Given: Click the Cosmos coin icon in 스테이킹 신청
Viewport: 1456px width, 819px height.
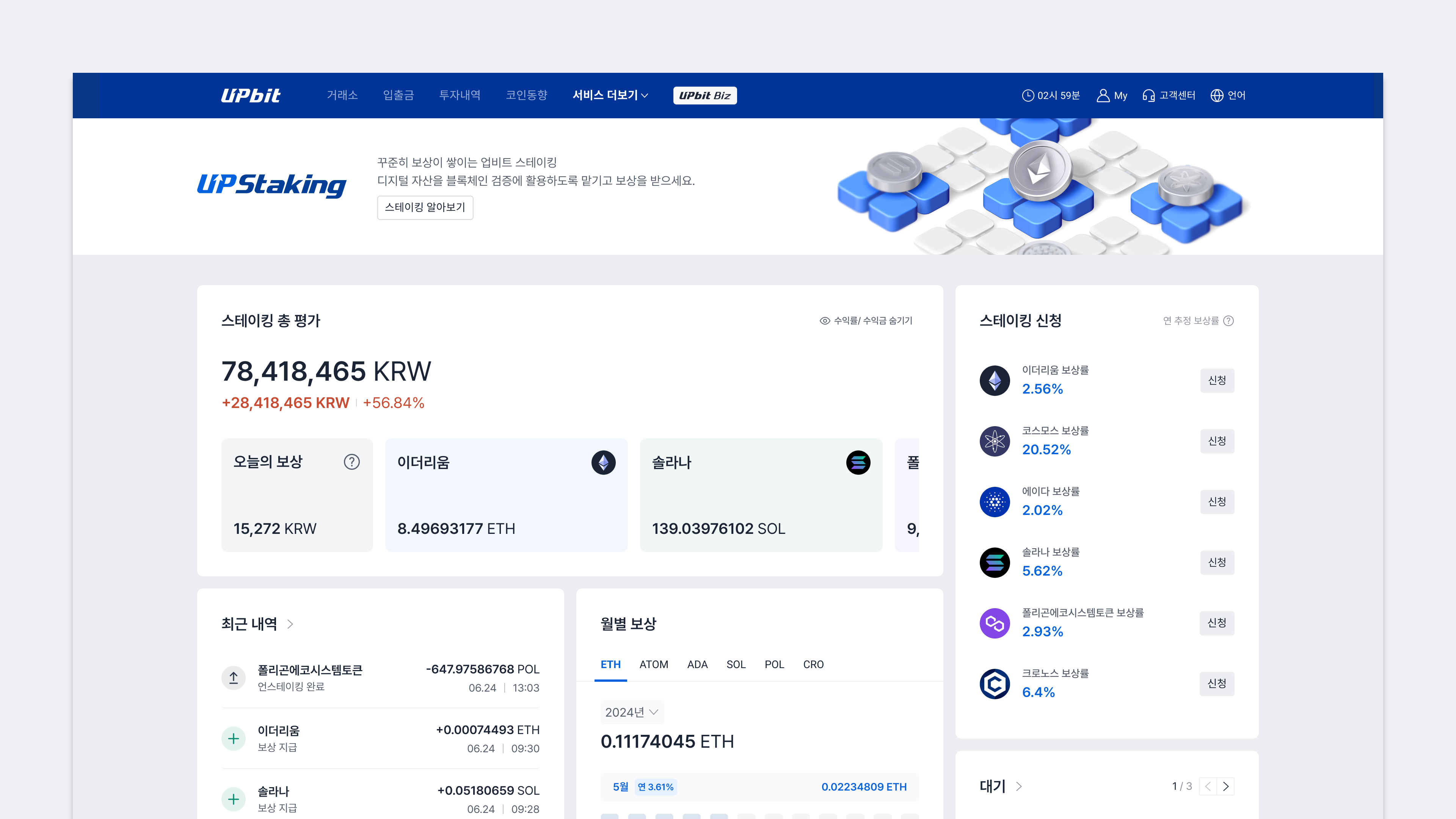Looking at the screenshot, I should [995, 441].
